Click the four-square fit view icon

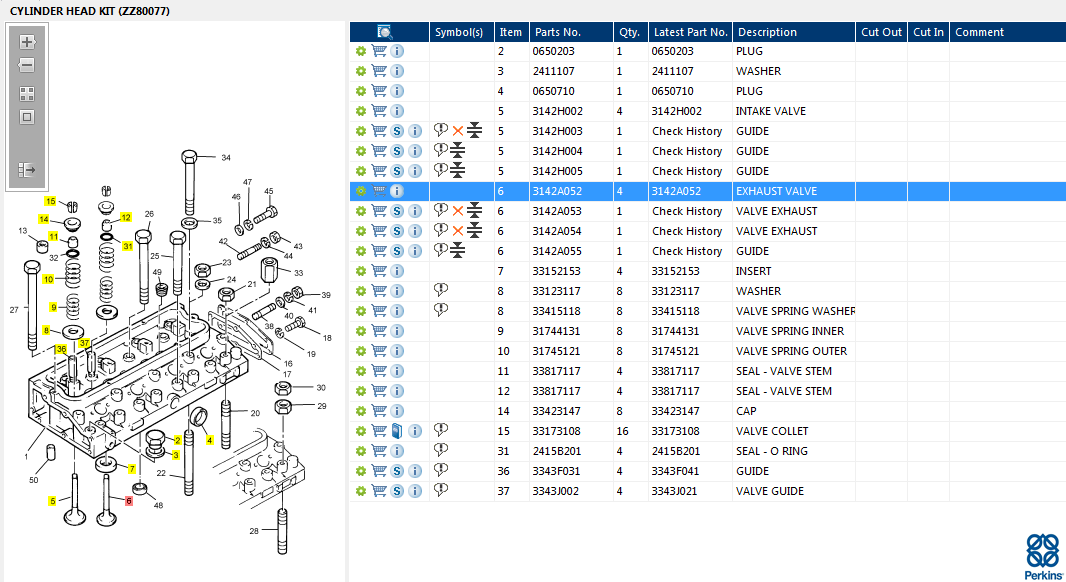27,93
